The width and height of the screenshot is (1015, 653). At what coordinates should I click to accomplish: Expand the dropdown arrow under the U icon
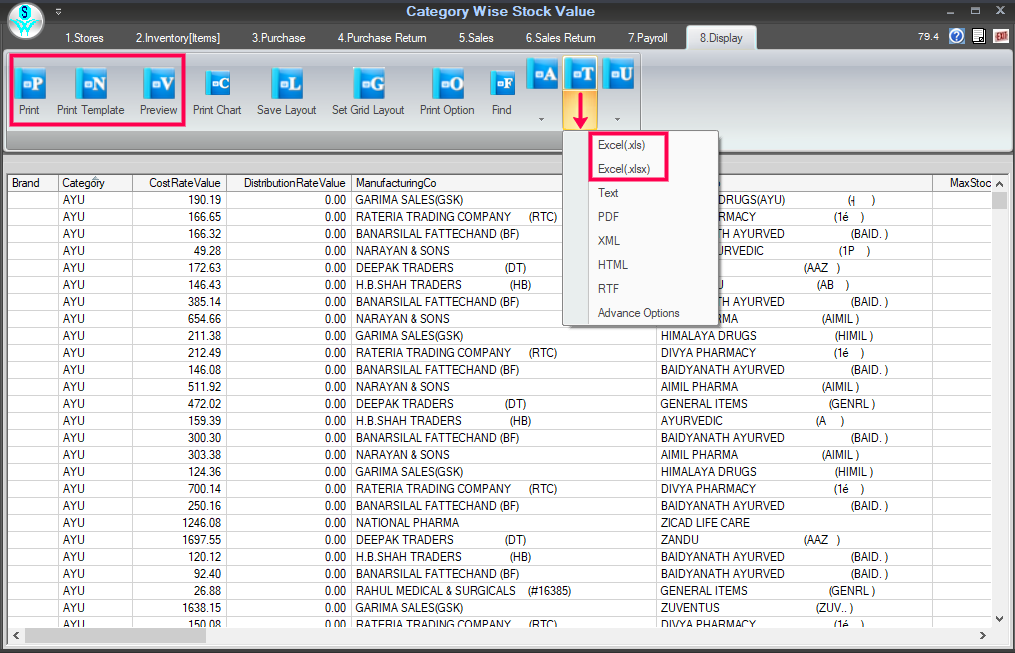point(618,118)
